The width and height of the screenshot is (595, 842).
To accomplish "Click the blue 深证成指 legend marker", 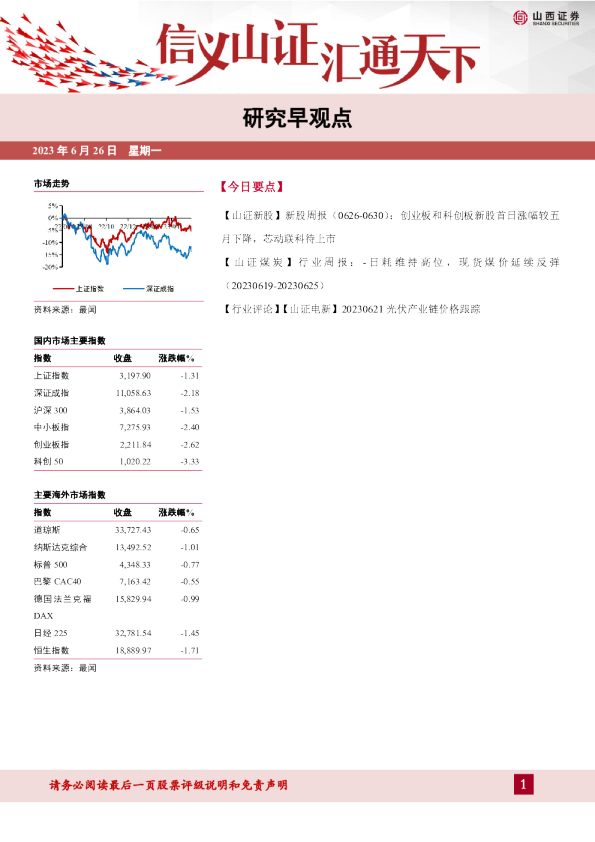I will (x=133, y=289).
